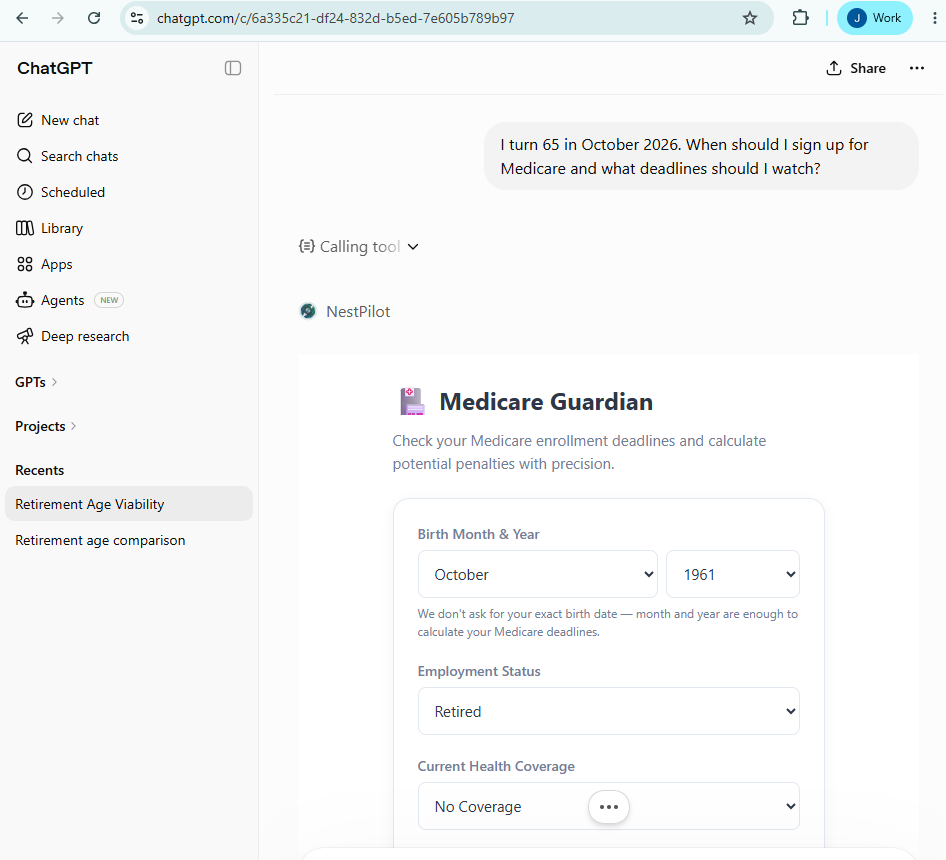Collapse the sidebar with the panel icon
This screenshot has width=946, height=860.
pyautogui.click(x=233, y=68)
